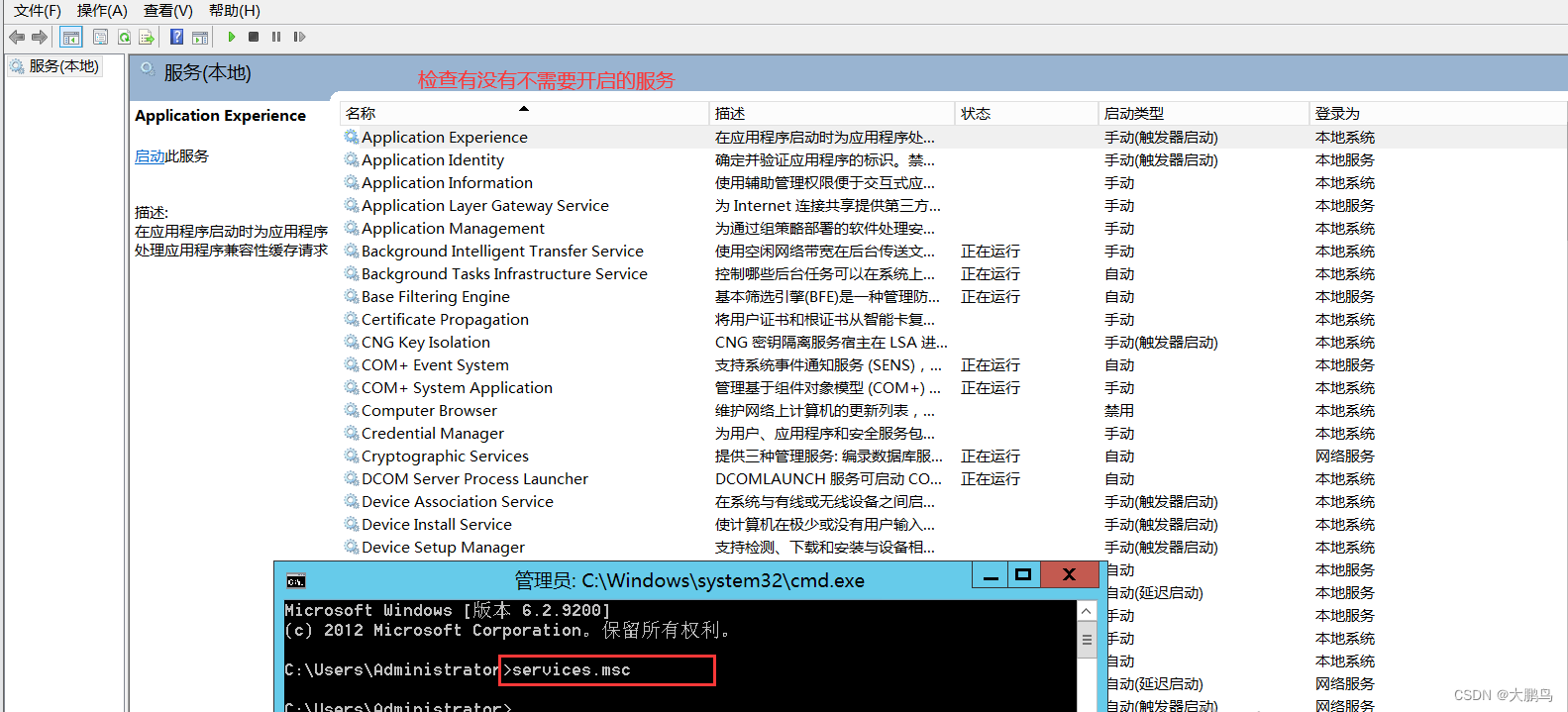Sort by the 描述 column header
Screen dimensions: 1568x712
[832, 114]
